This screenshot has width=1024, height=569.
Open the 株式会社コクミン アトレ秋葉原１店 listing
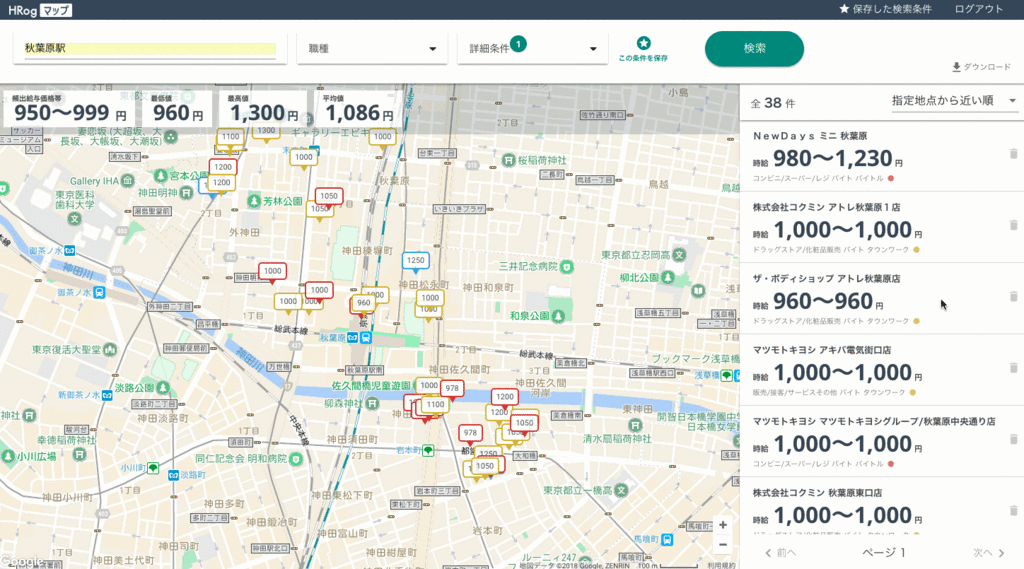(x=882, y=227)
